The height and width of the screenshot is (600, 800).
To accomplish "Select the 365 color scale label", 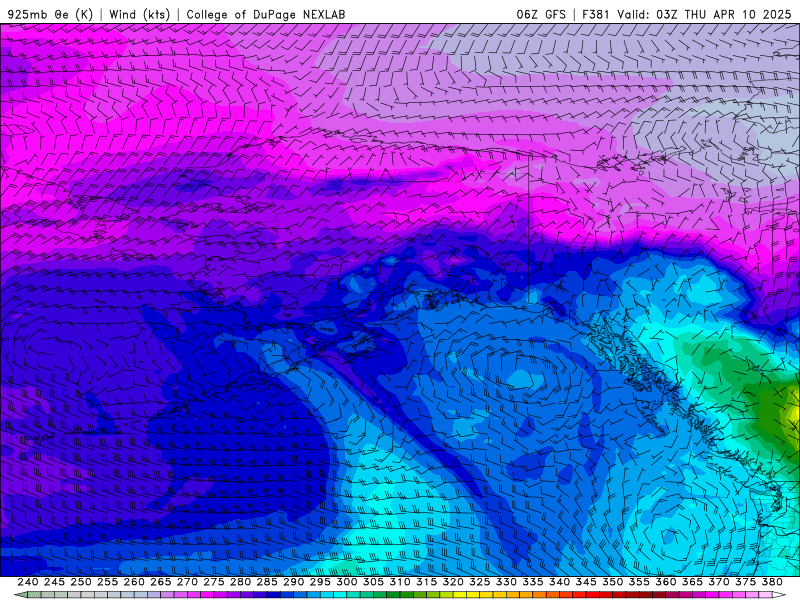I will (x=692, y=582).
